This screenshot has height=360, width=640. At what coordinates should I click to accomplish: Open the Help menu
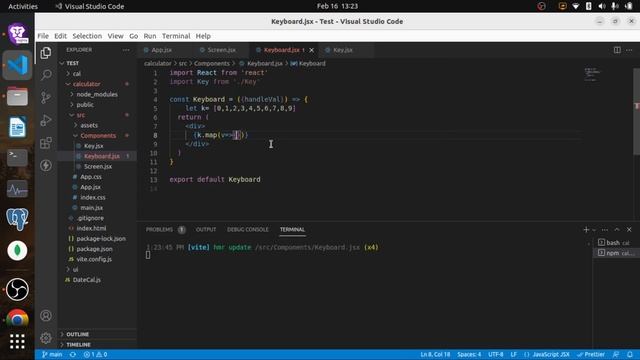point(203,36)
